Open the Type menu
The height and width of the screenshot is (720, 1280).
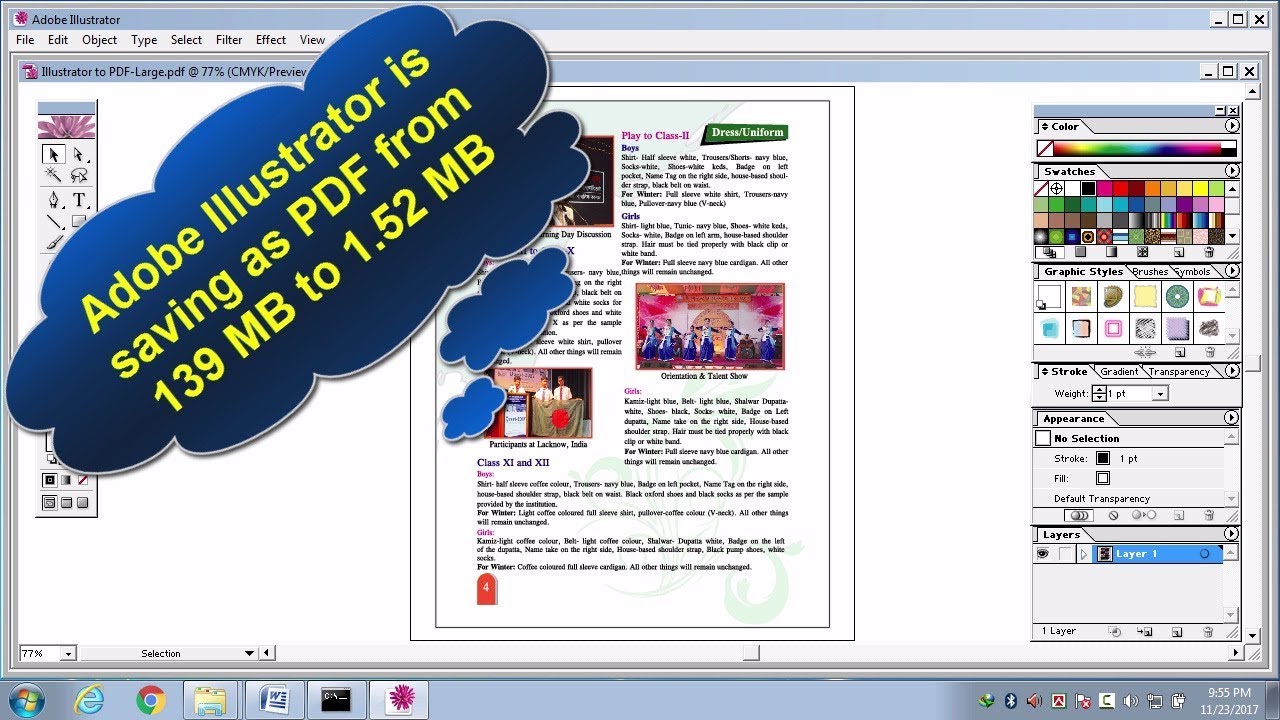pyautogui.click(x=144, y=40)
